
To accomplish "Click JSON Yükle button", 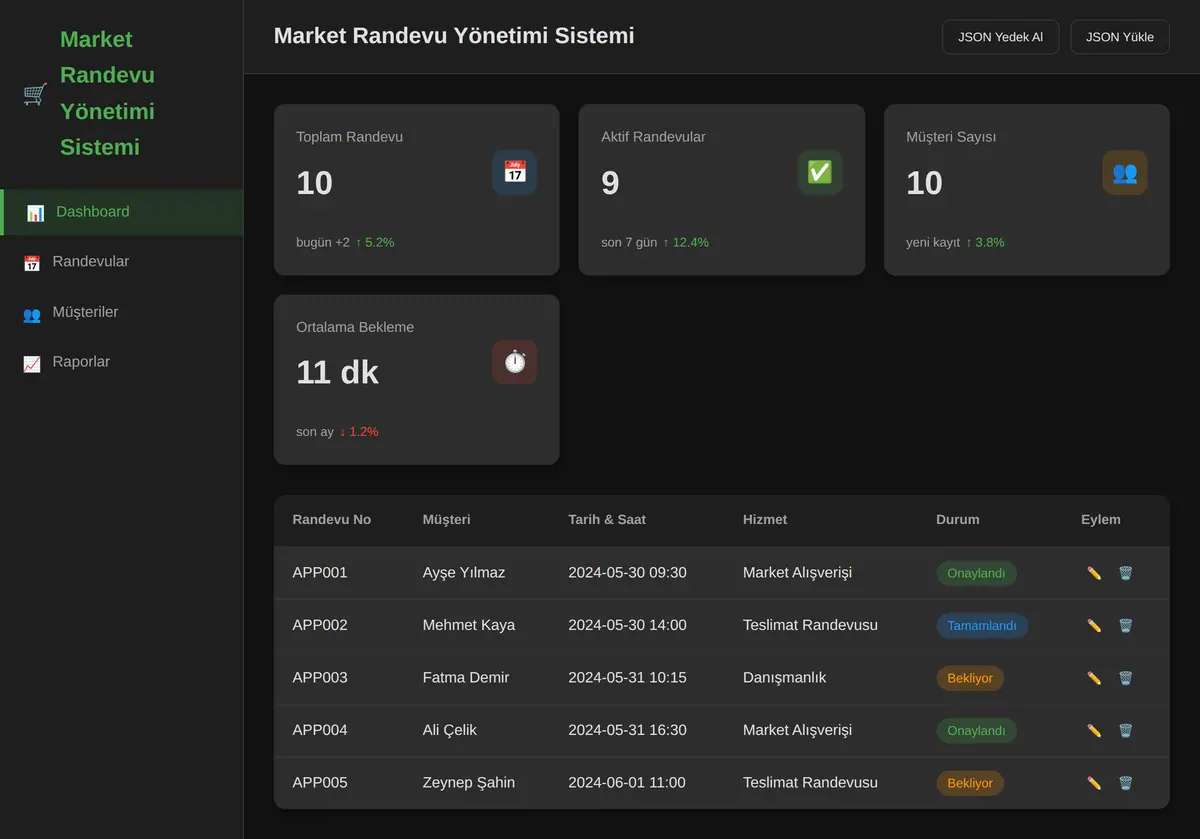I will pyautogui.click(x=1120, y=37).
